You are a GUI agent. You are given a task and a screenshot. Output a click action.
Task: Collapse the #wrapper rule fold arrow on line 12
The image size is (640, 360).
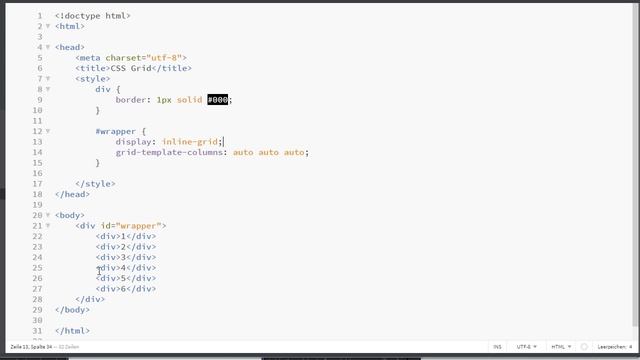click(48, 131)
